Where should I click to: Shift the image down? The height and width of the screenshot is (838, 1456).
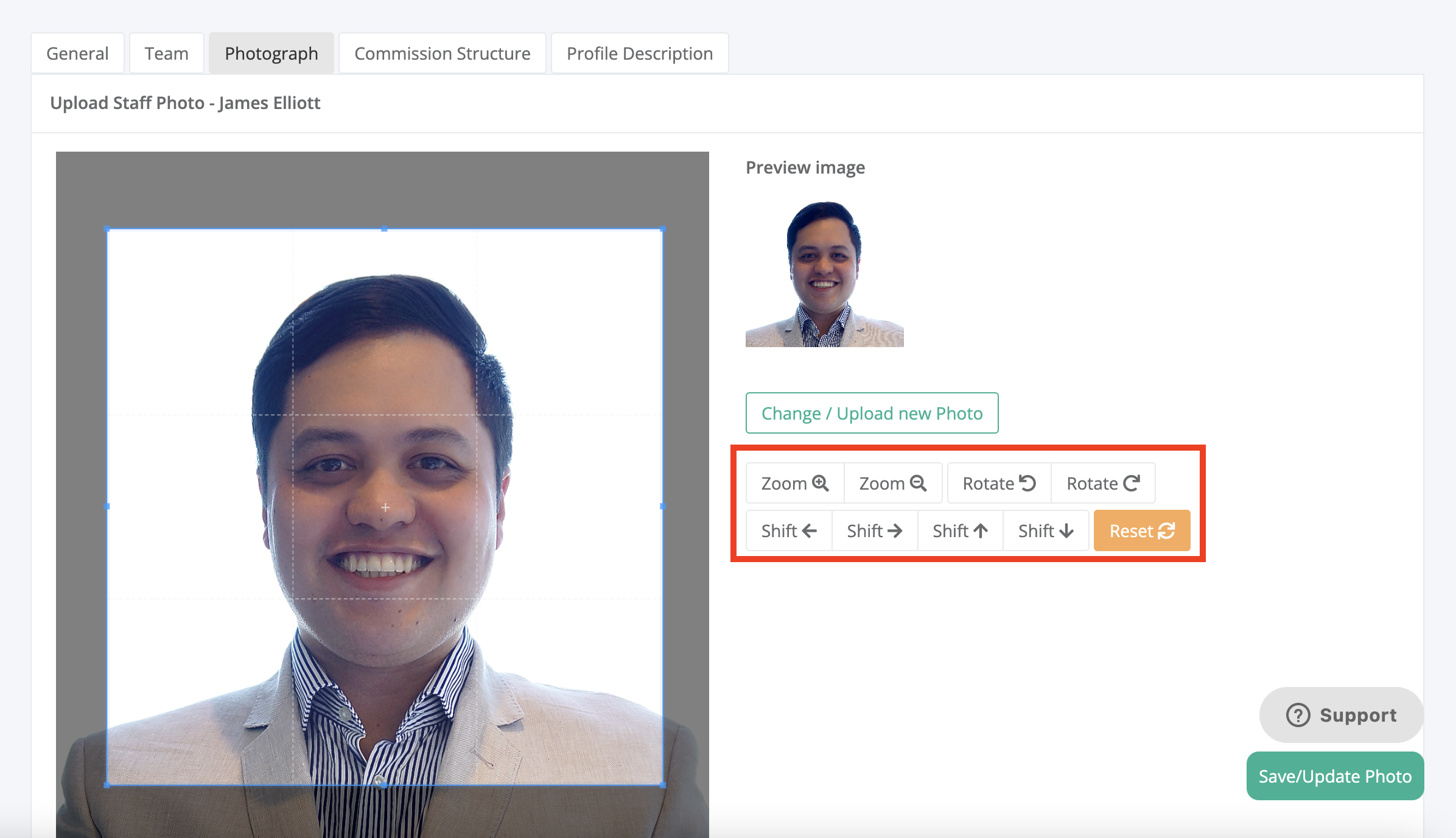point(1046,531)
